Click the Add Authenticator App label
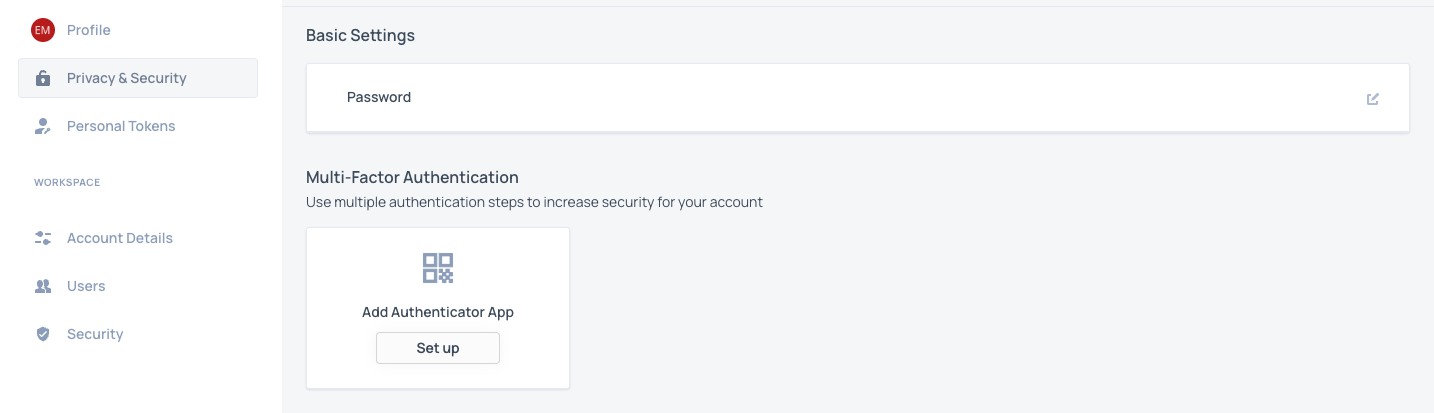This screenshot has width=1434, height=413. click(438, 312)
